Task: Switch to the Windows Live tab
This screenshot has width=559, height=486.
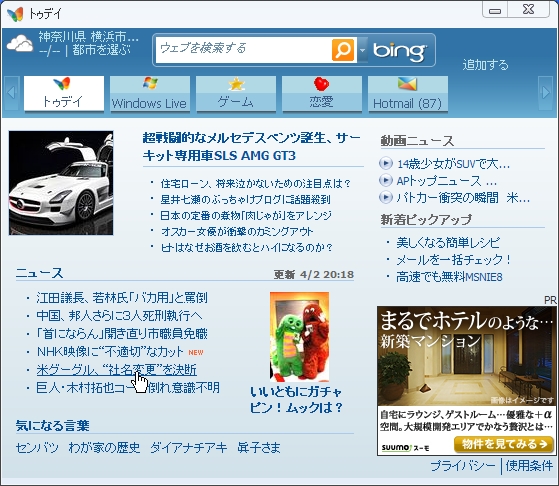Action: 150,93
